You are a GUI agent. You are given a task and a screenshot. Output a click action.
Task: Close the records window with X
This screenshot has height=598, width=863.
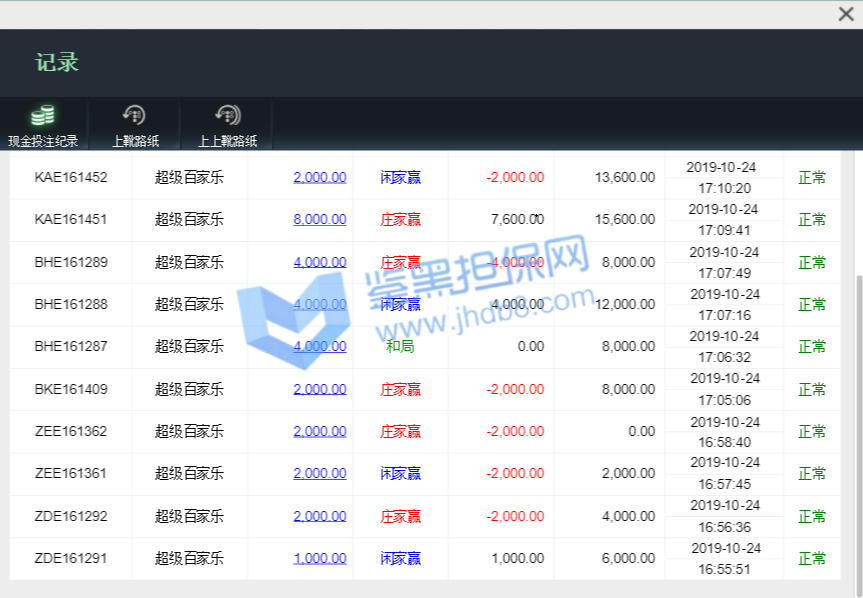(x=845, y=14)
